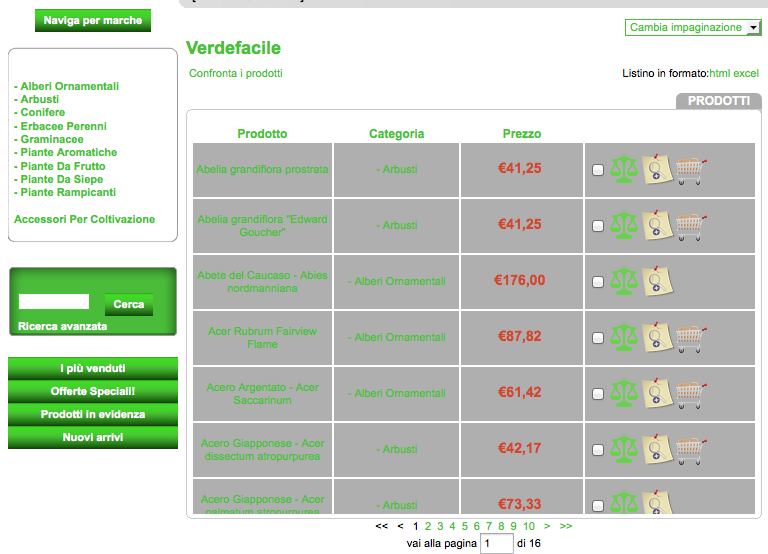Open details note icon for Acero Argentato
Viewport: 768px width, 554px height.
(x=657, y=393)
